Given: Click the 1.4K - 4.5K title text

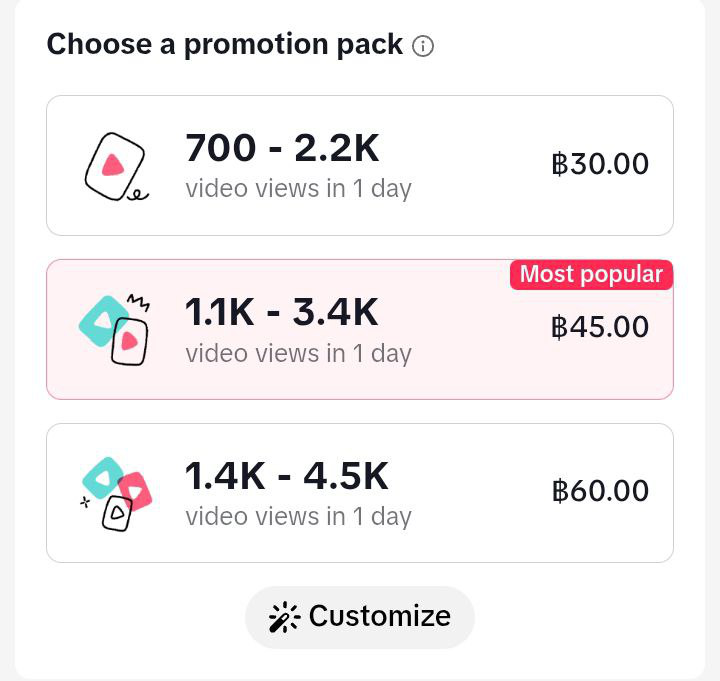Looking at the screenshot, I should (x=286, y=477).
